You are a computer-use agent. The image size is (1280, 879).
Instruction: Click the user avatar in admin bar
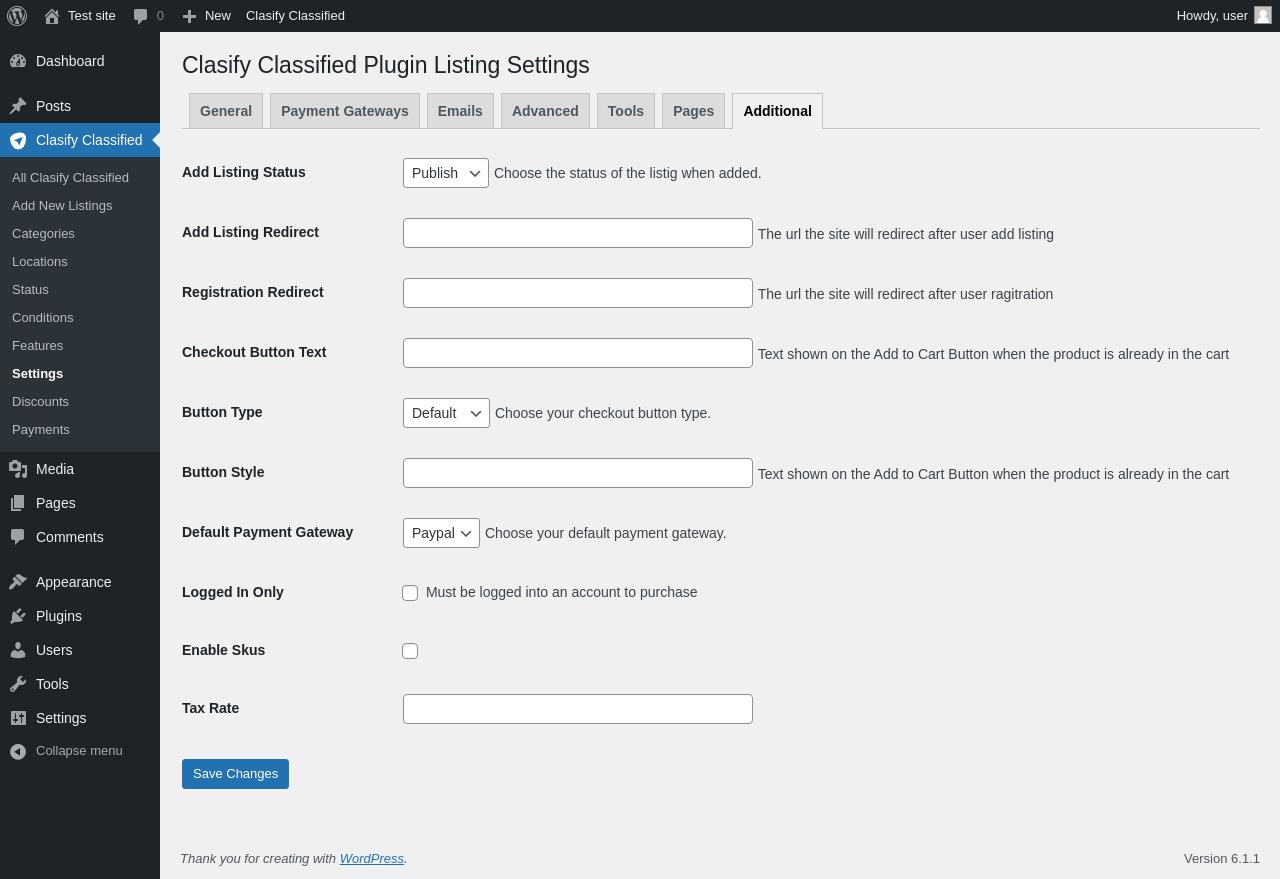click(1263, 15)
